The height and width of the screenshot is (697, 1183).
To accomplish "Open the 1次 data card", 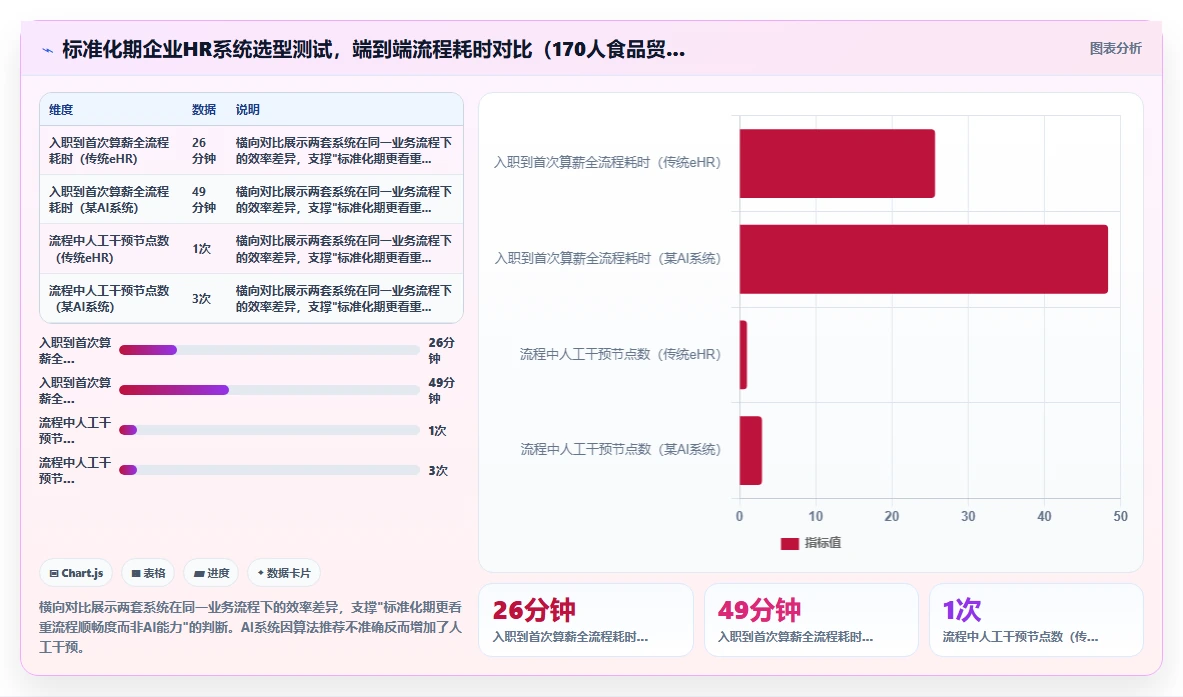I will [x=1036, y=620].
